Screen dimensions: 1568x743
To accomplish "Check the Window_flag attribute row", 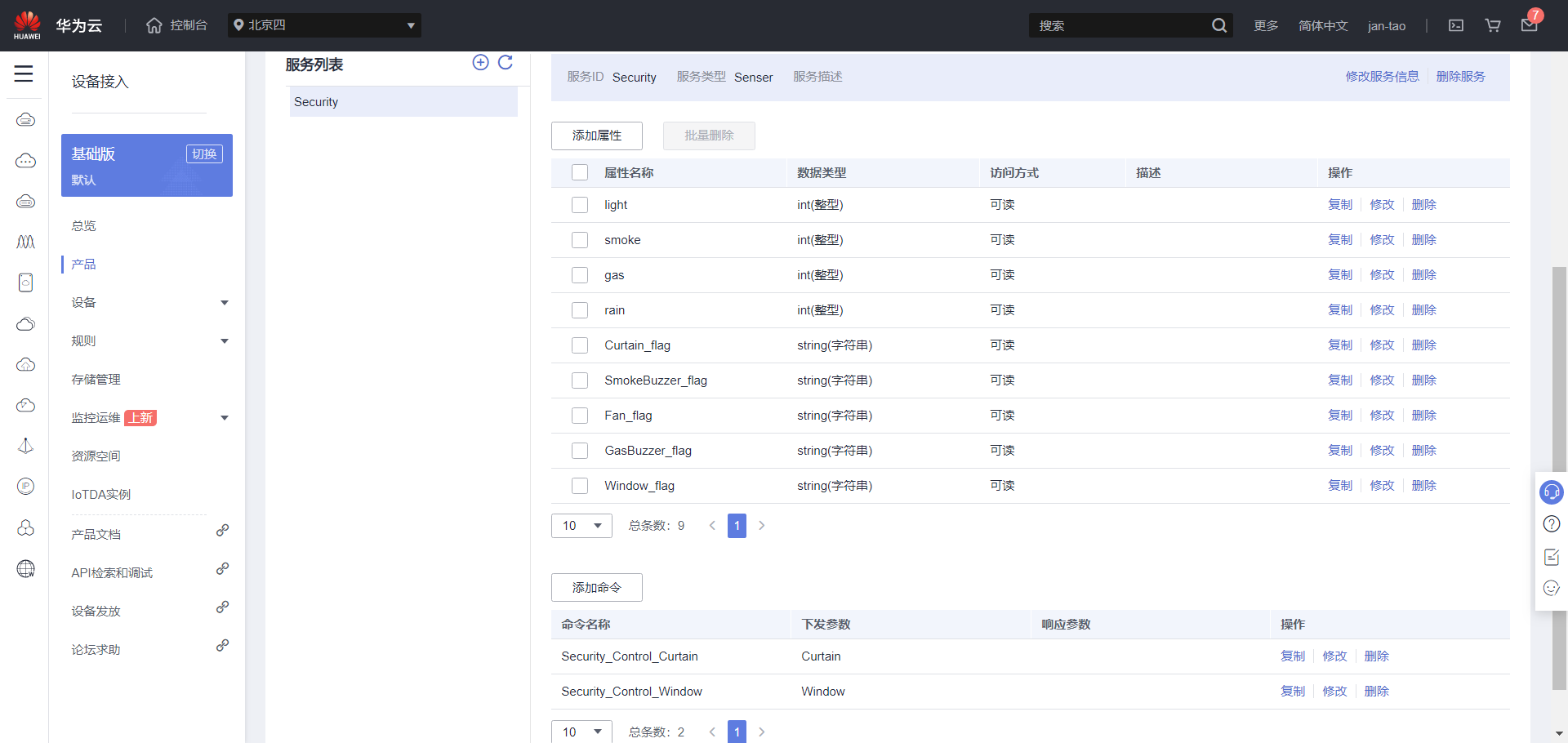I will (x=580, y=486).
